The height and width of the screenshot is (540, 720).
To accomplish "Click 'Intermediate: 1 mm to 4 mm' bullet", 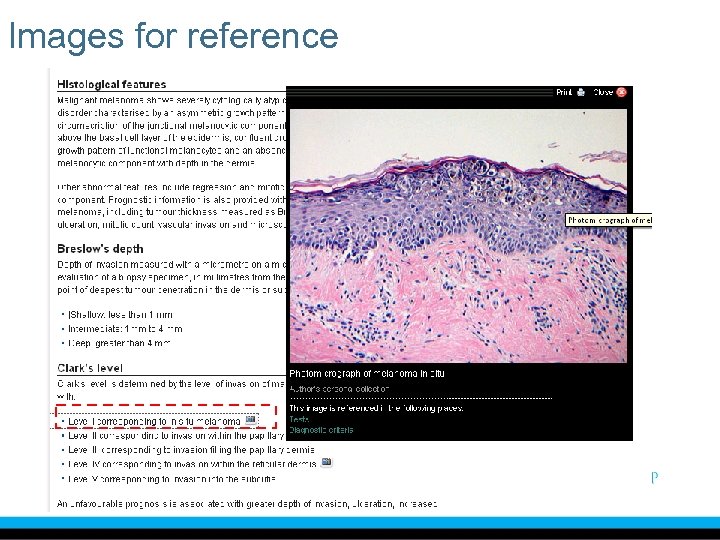I will (125, 329).
